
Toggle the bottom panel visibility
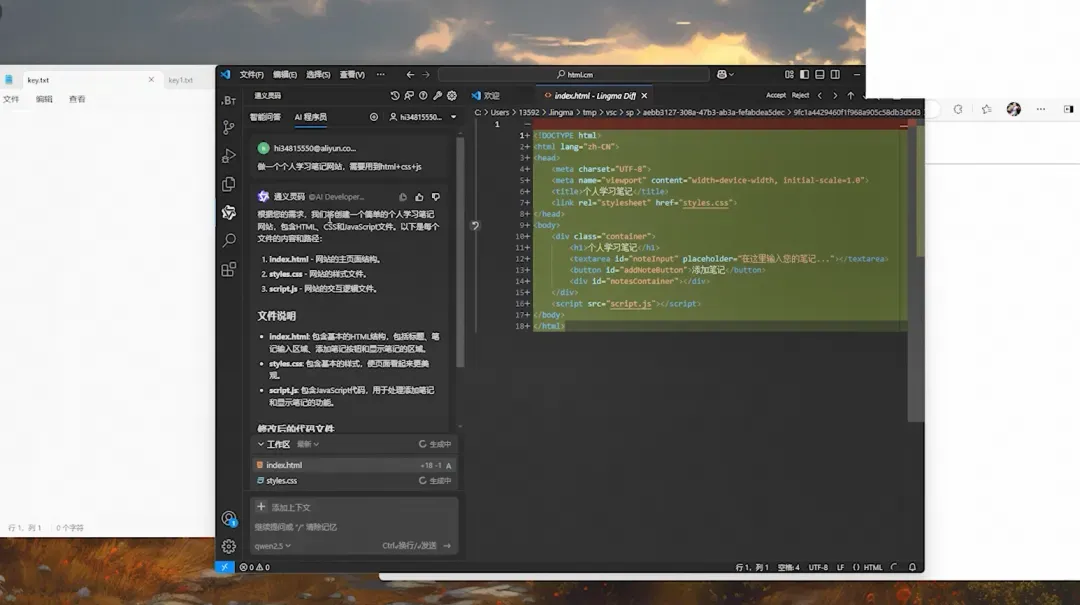820,74
